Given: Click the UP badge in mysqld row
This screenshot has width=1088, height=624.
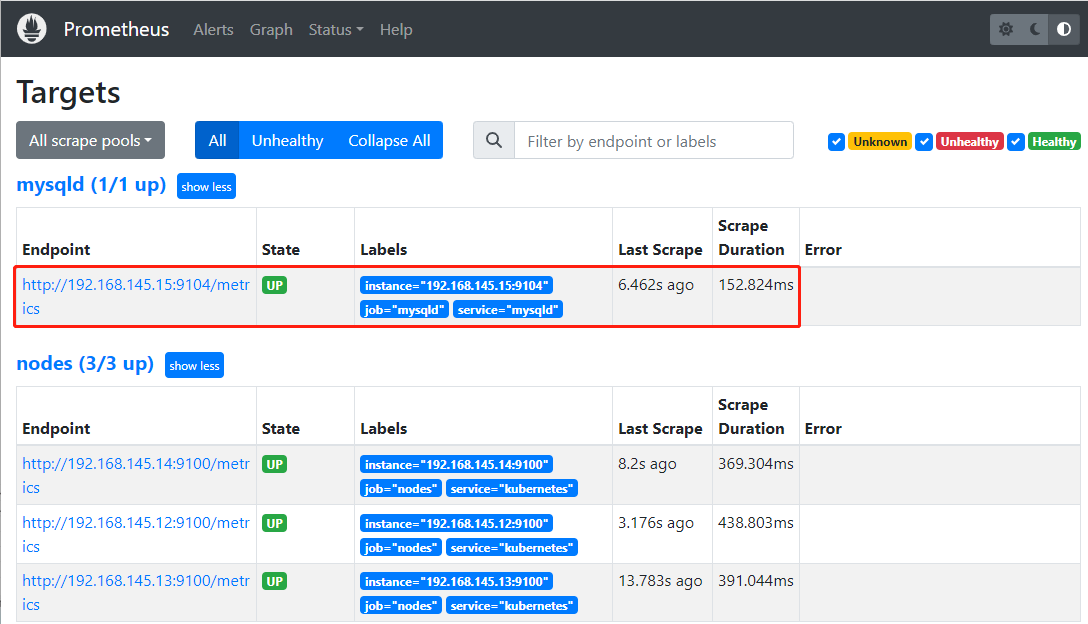Looking at the screenshot, I should [275, 285].
